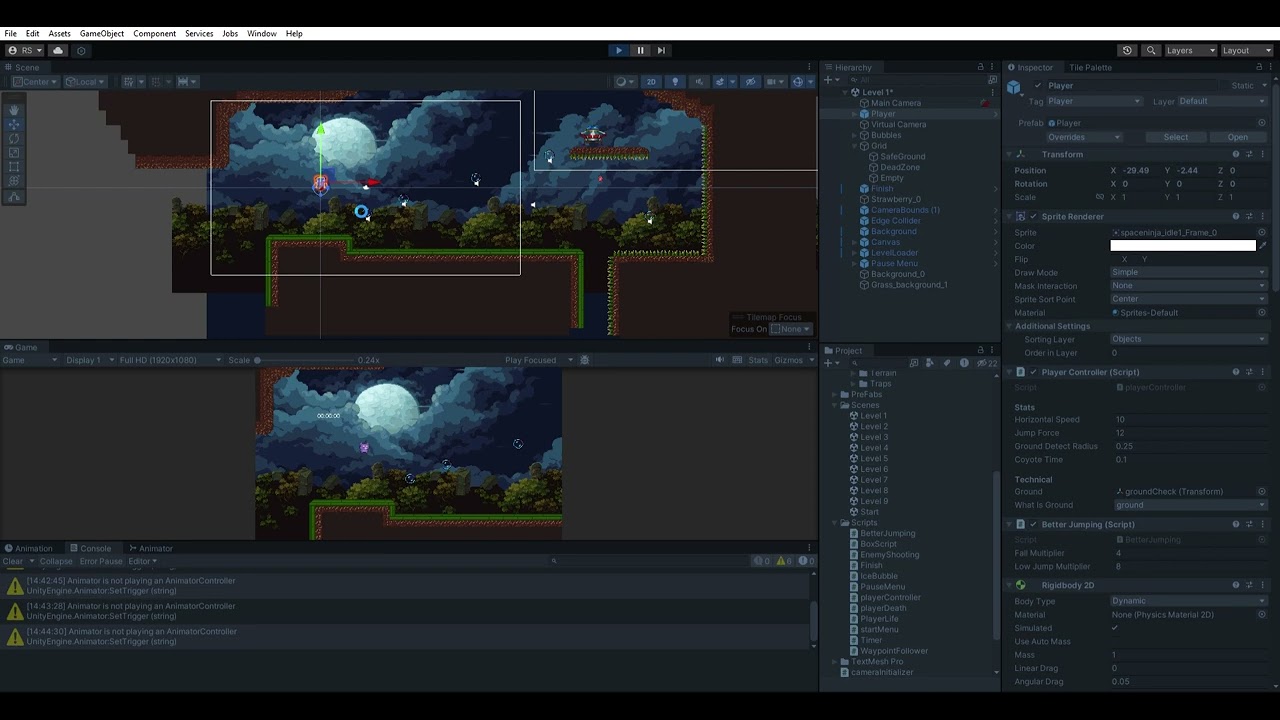The width and height of the screenshot is (1280, 720).
Task: Toggle scene lighting with the bulb icon
Action: 676,82
